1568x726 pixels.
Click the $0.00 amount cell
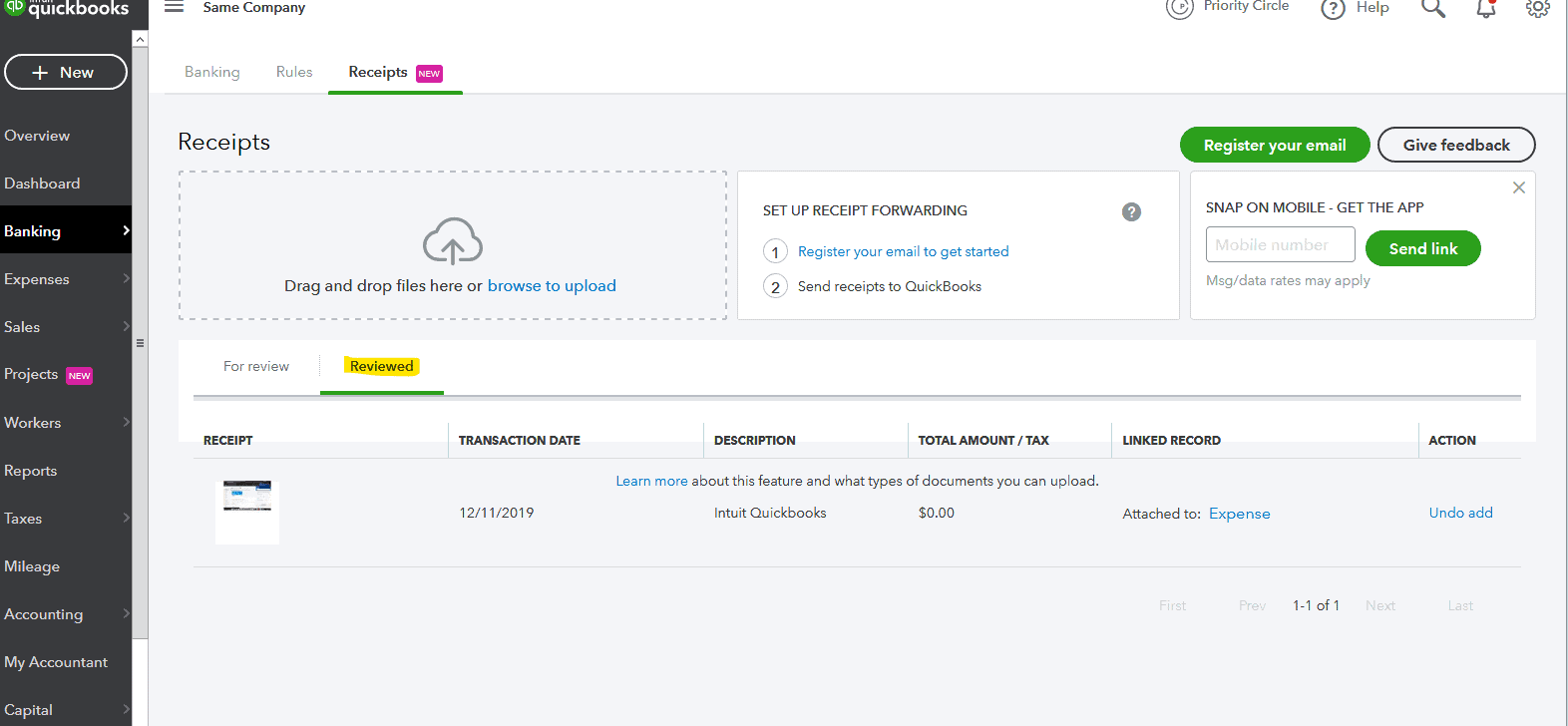937,513
